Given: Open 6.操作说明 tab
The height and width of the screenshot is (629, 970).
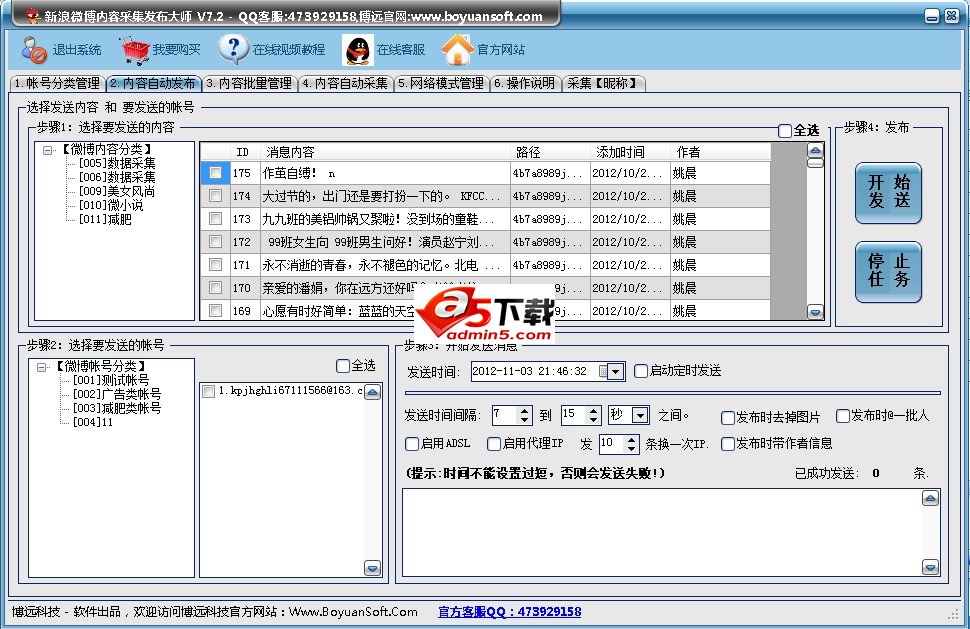Looking at the screenshot, I should (x=525, y=83).
